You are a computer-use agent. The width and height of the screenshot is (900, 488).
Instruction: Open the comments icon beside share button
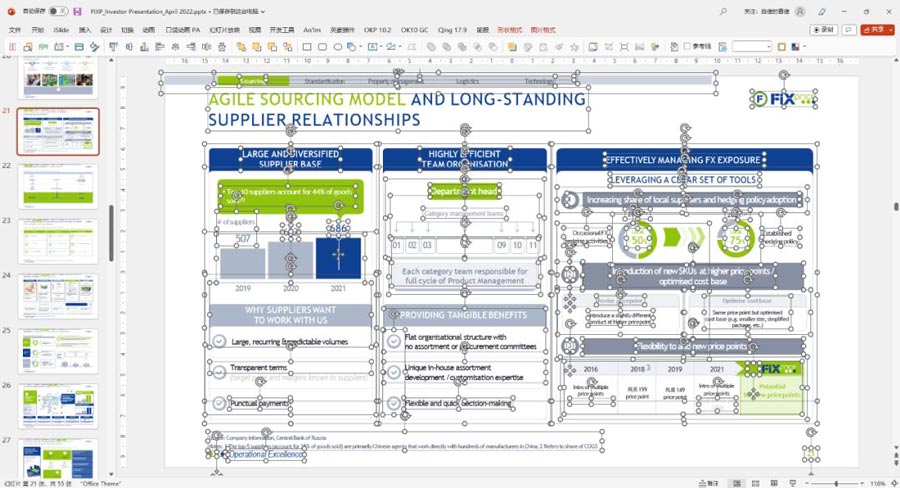pos(849,30)
